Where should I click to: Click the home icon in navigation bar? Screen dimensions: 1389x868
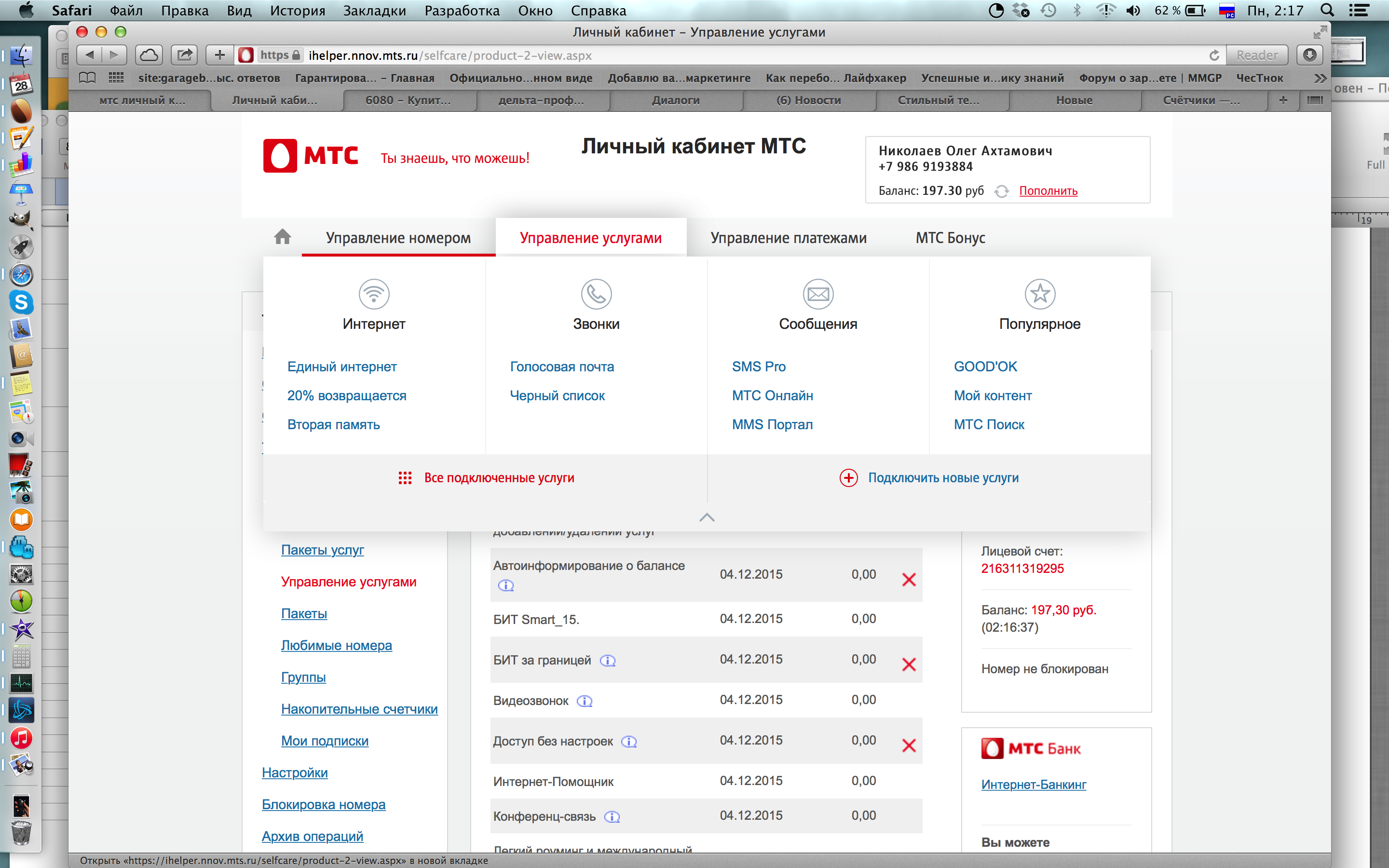pos(283,236)
